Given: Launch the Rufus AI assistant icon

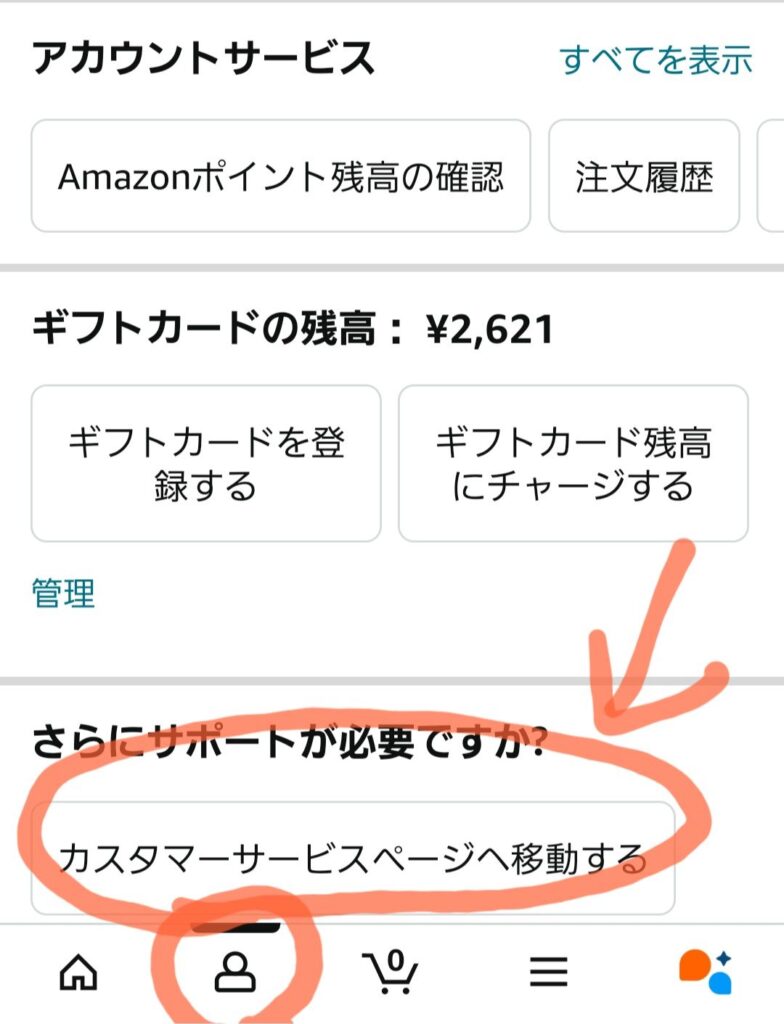Looking at the screenshot, I should click(706, 970).
